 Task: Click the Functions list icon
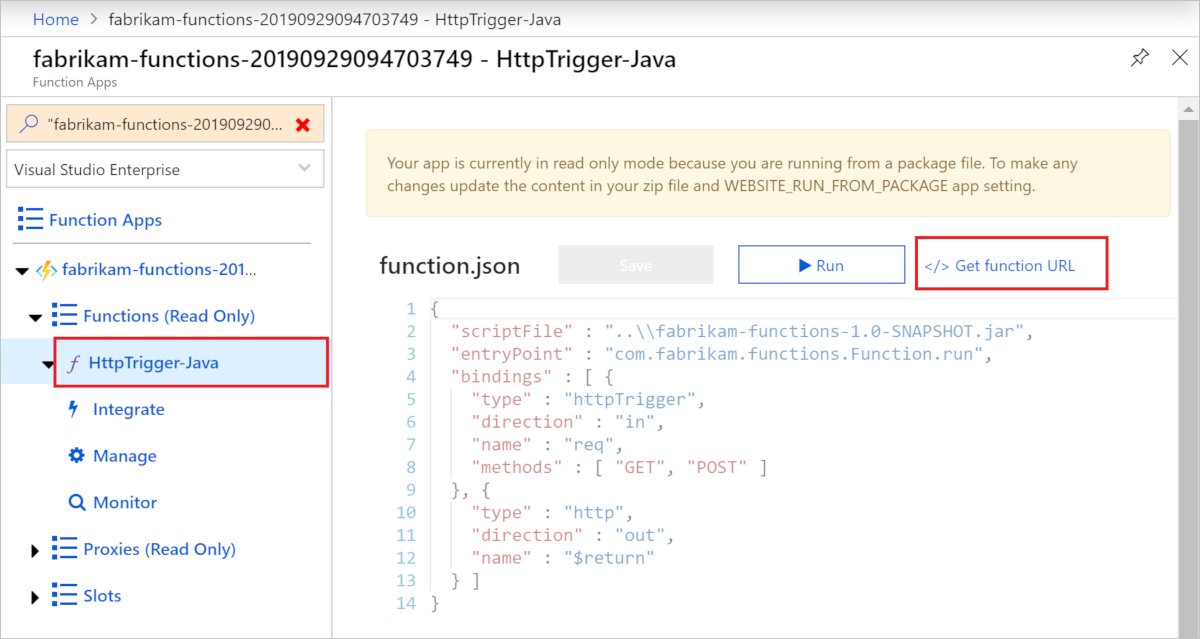click(x=64, y=316)
